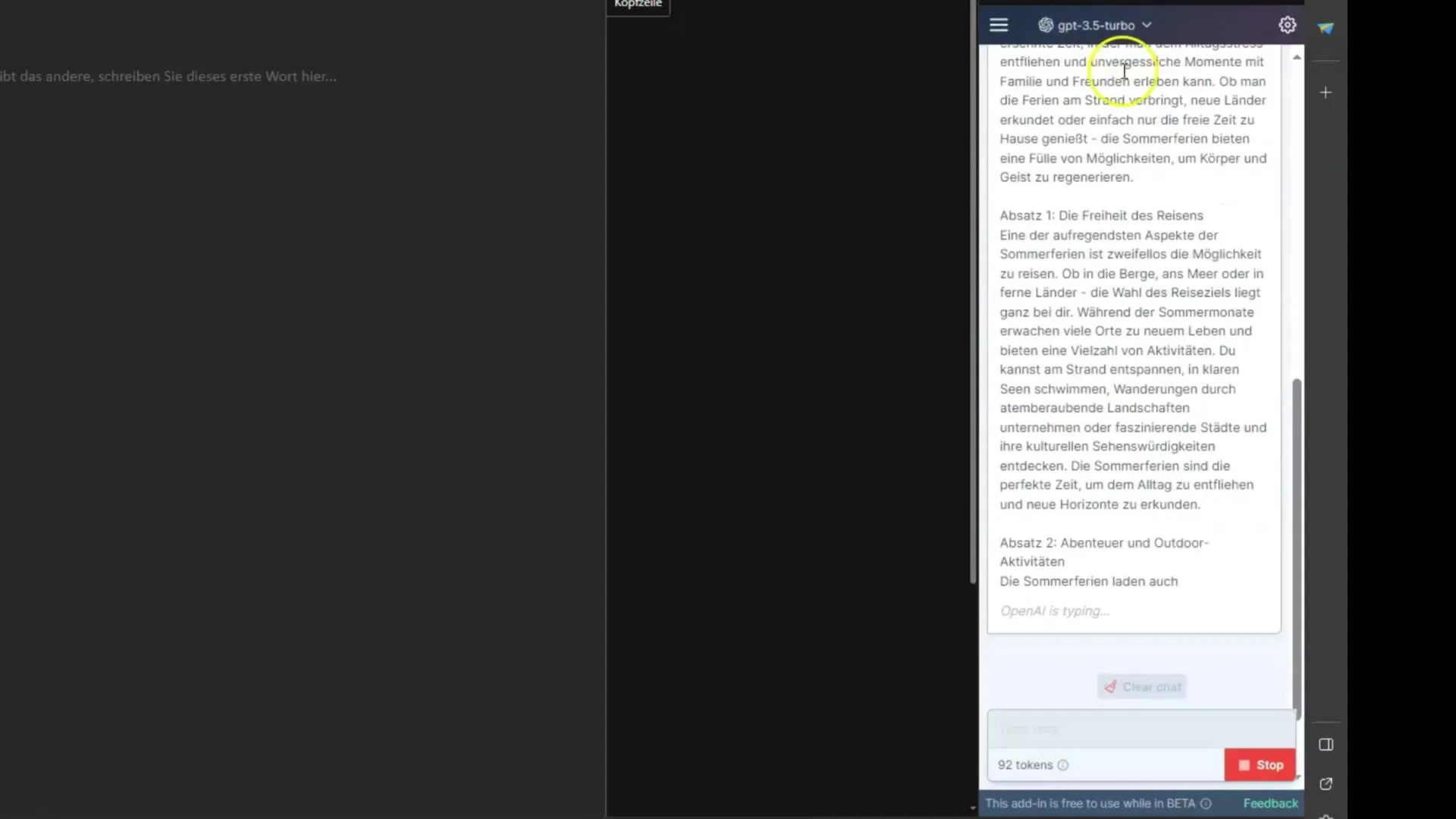The height and width of the screenshot is (819, 1456).
Task: Click the Stop button to halt generation
Action: click(x=1261, y=764)
